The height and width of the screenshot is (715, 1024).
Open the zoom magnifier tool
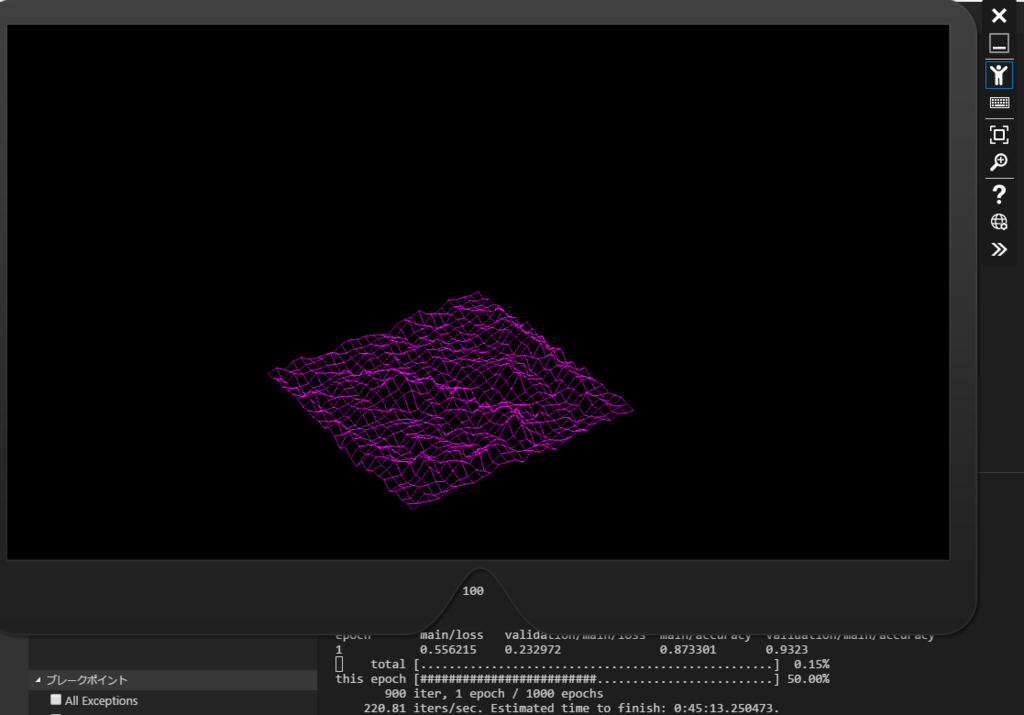[x=999, y=162]
